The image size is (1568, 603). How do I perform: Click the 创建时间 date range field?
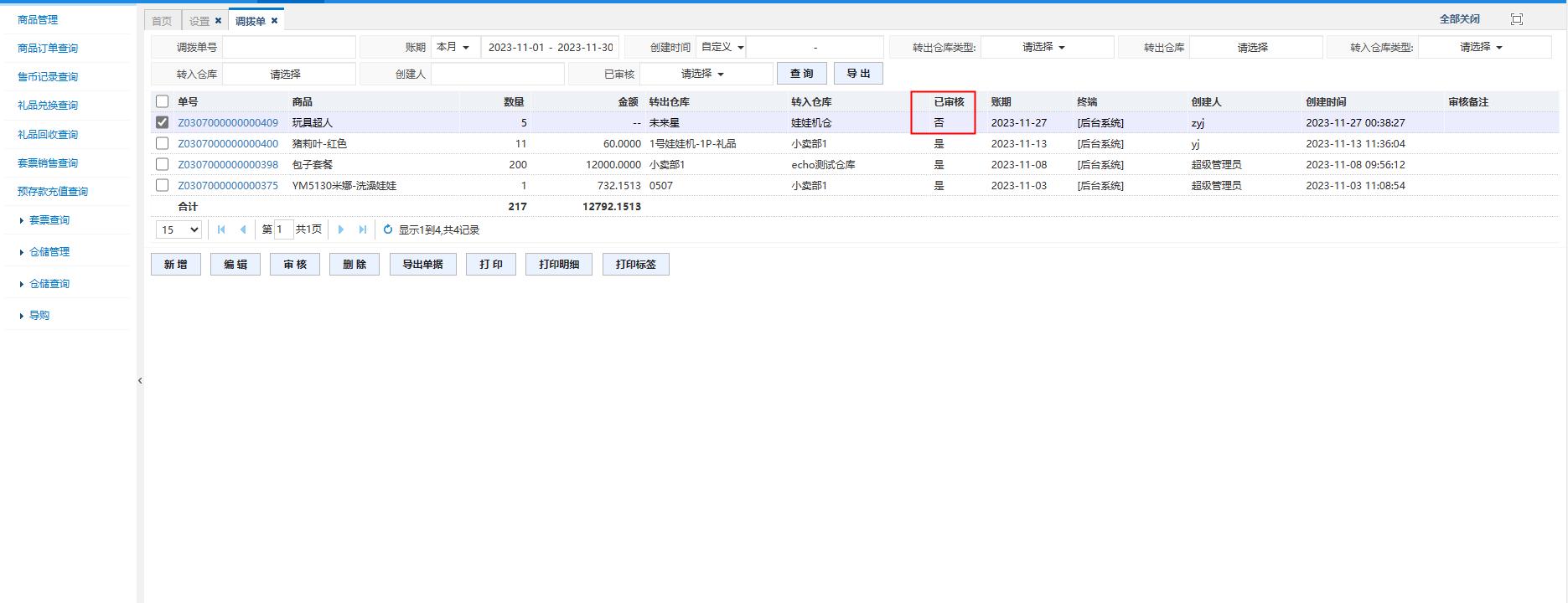click(x=815, y=47)
